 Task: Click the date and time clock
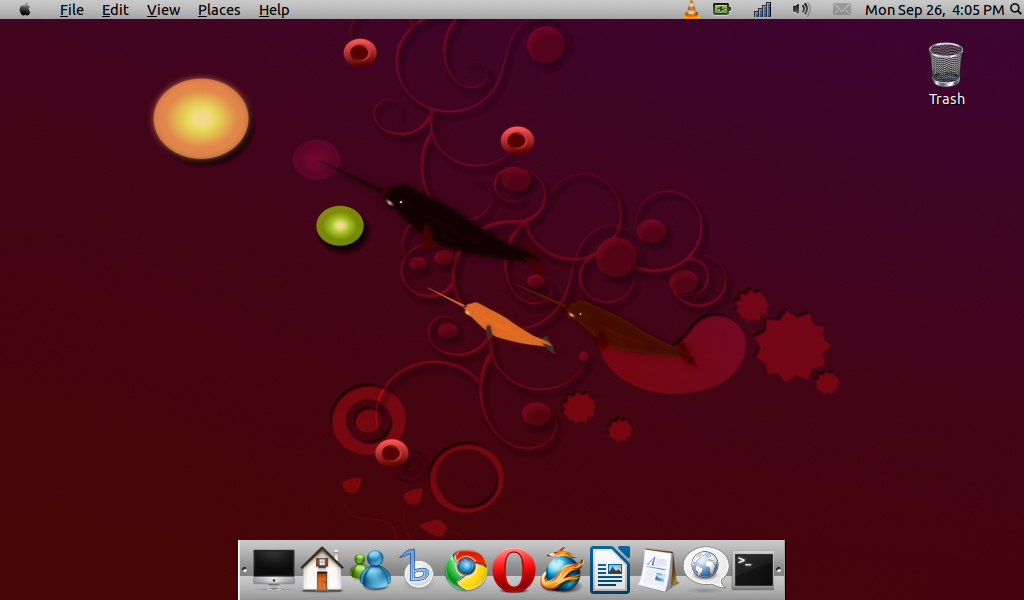[x=935, y=10]
